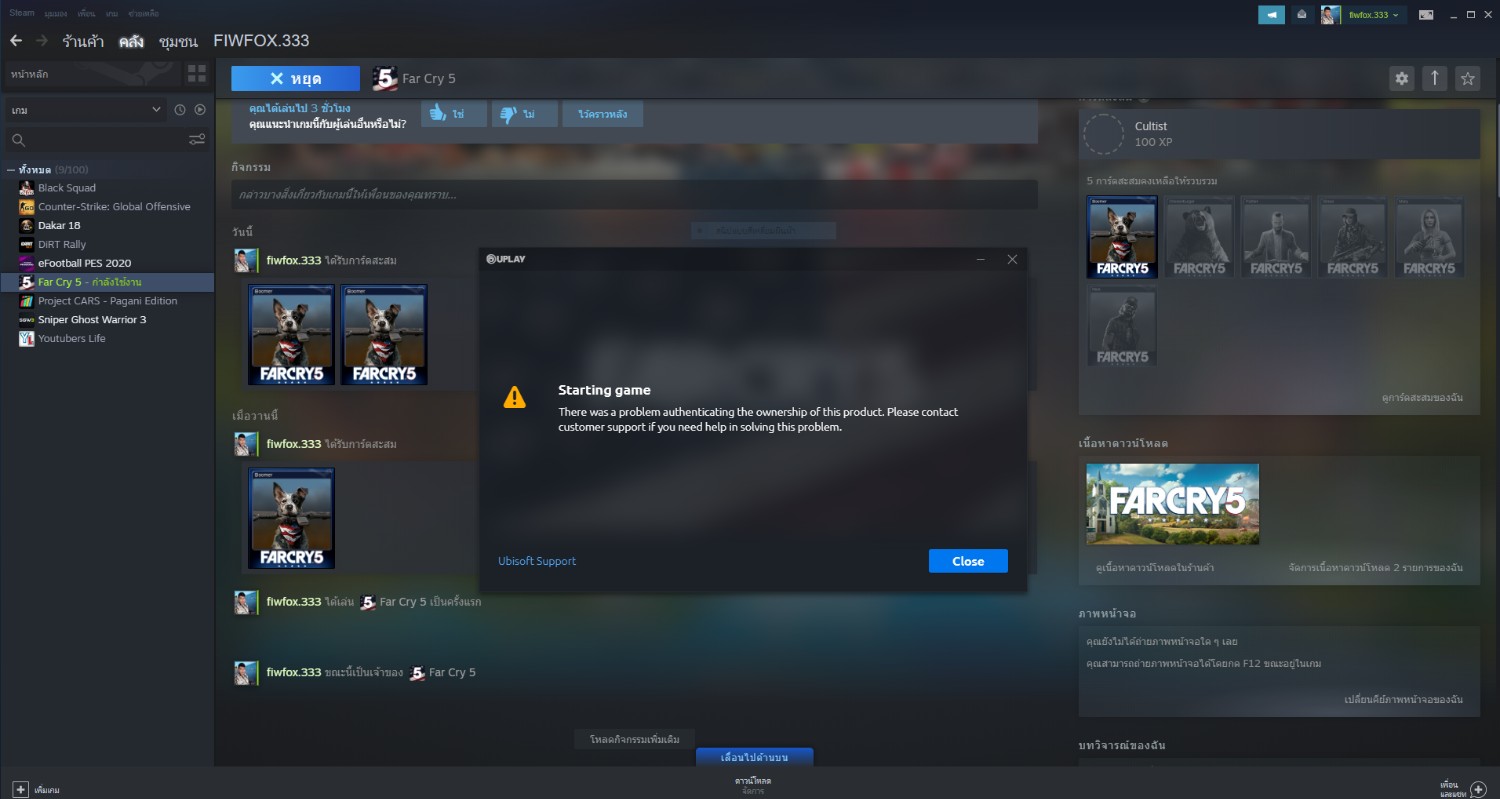Go to the Store tab
1500x799 pixels.
tap(84, 41)
